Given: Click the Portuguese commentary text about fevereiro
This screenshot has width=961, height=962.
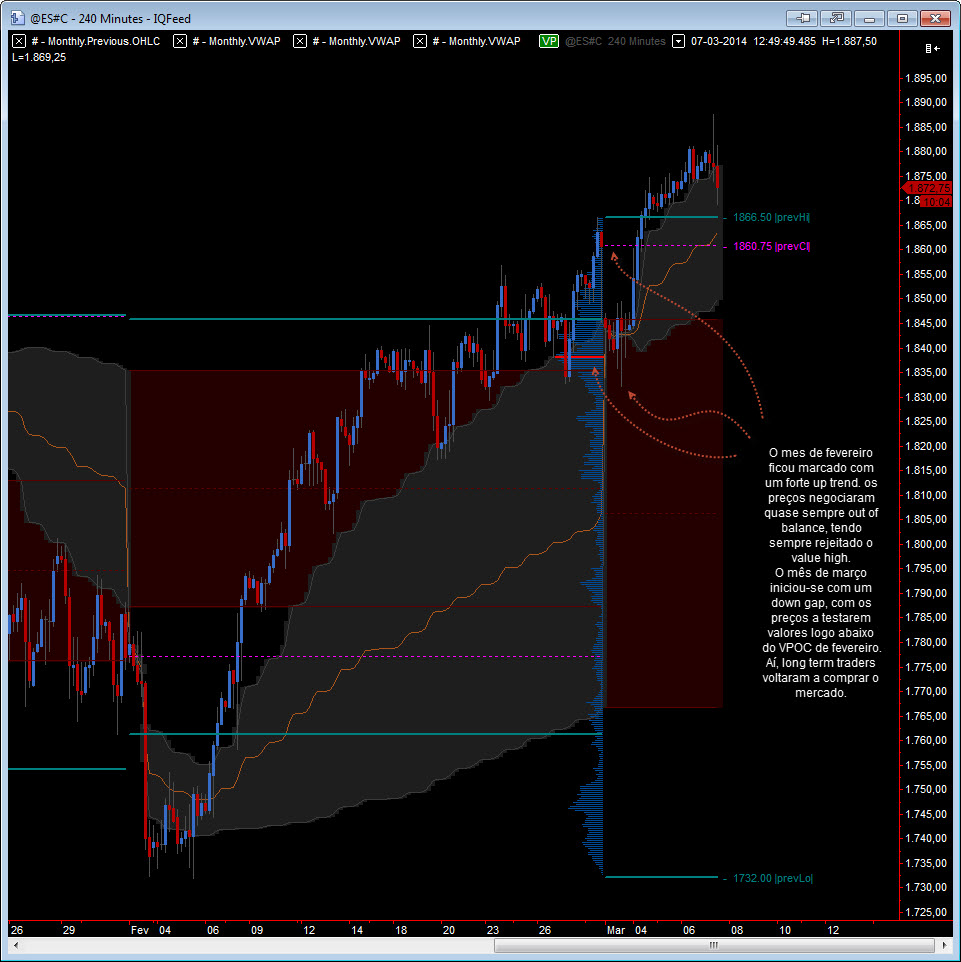Looking at the screenshot, I should click(x=821, y=572).
